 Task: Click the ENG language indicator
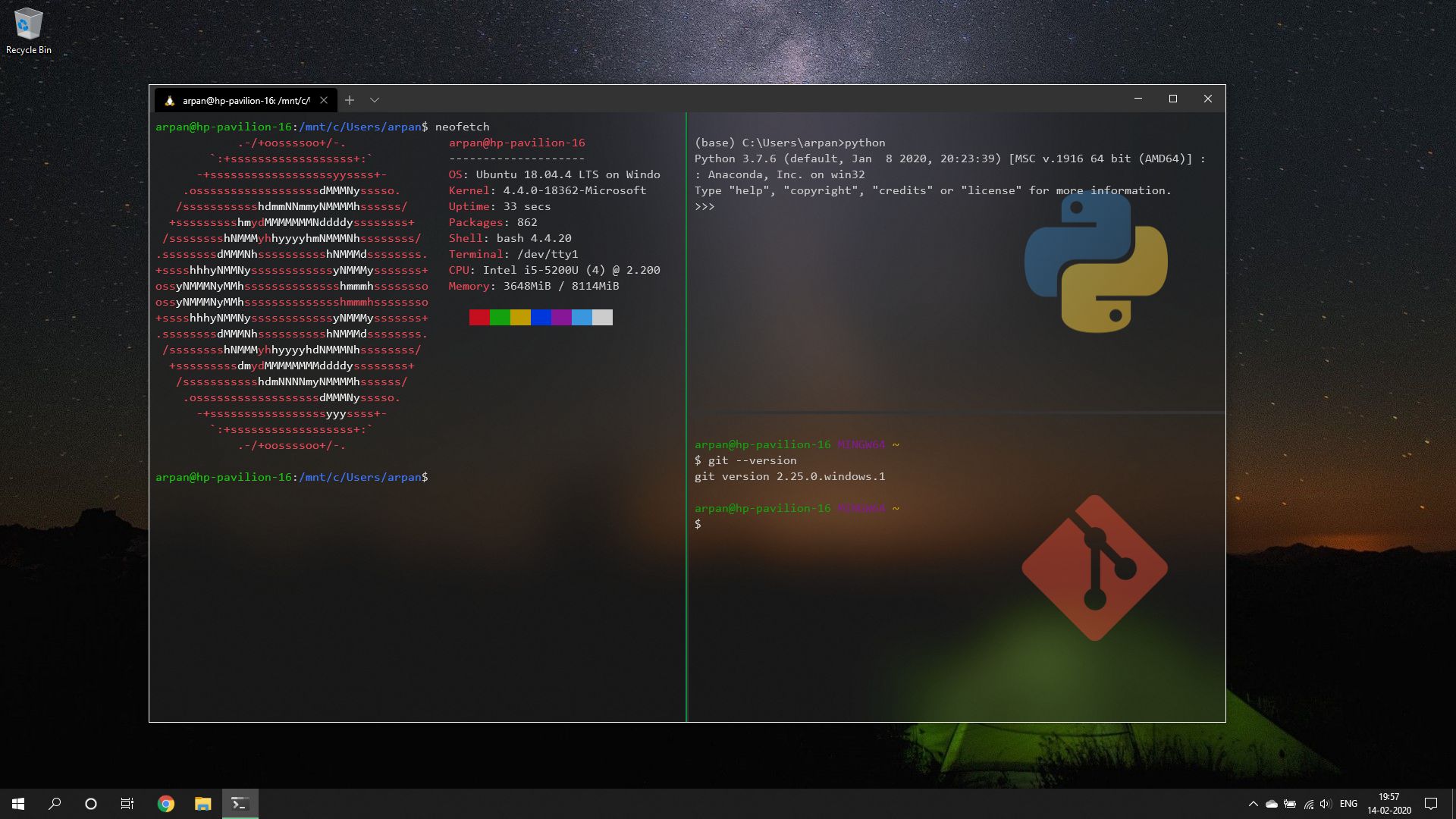tap(1349, 804)
